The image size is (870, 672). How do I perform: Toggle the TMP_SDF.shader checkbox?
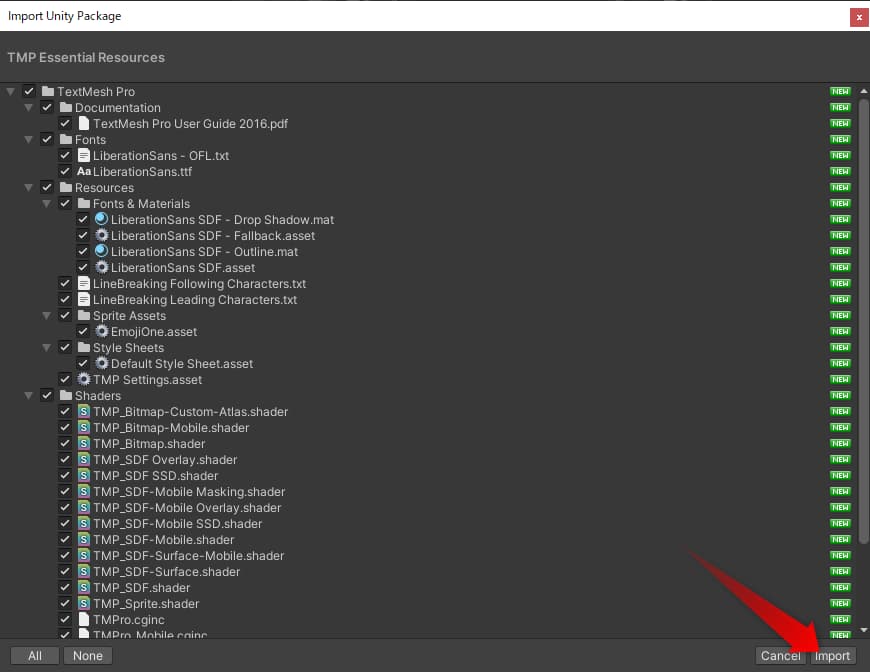65,588
